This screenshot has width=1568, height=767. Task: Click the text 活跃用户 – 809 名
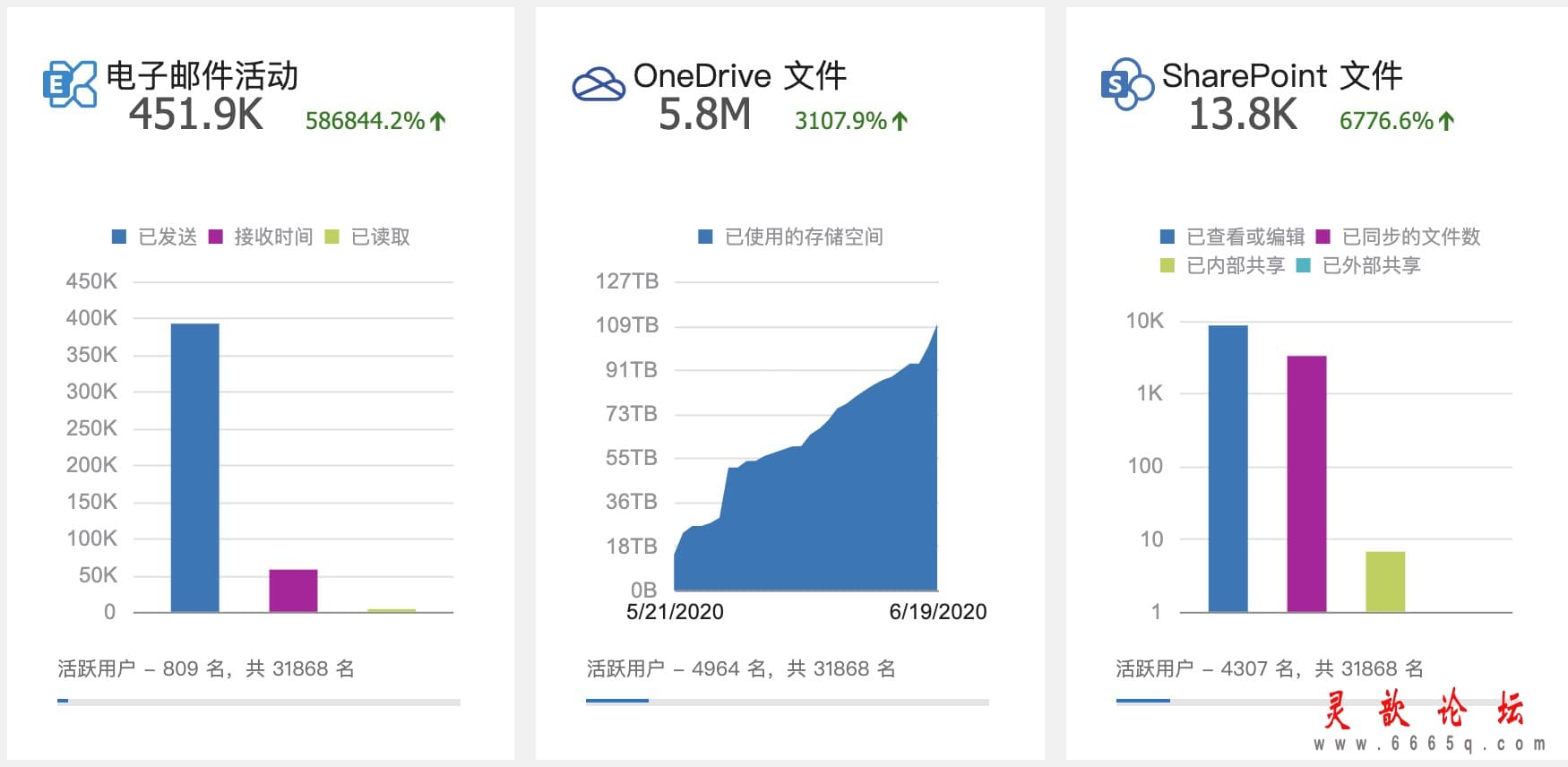pos(141,668)
